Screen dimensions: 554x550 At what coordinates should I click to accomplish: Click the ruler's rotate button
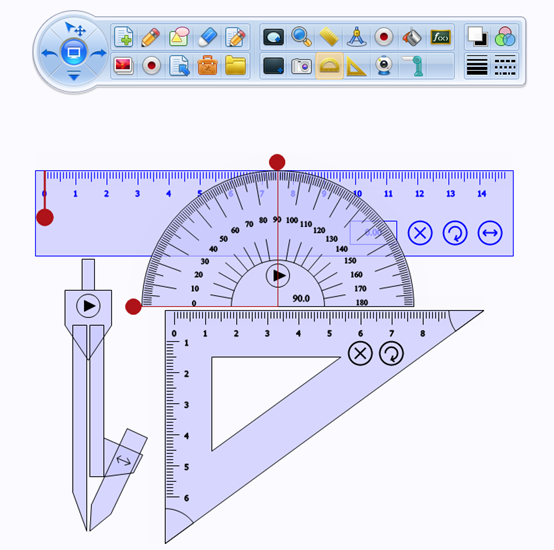tap(455, 233)
